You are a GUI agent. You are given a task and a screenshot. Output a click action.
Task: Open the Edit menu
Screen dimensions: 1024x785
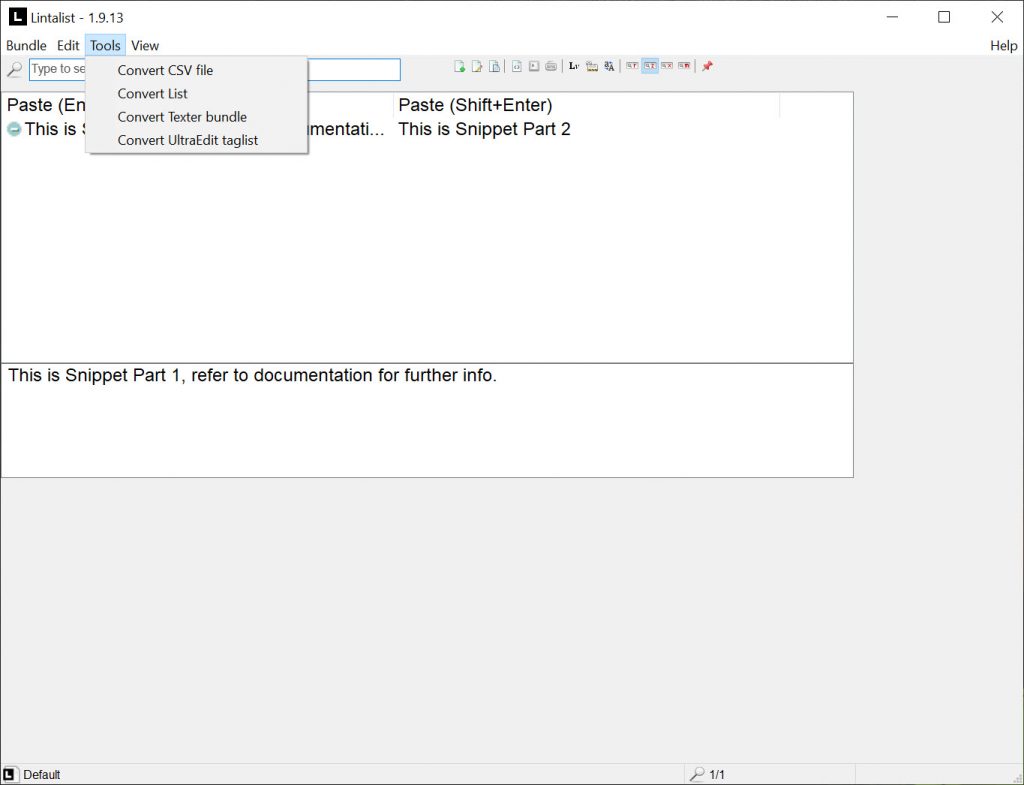[68, 46]
